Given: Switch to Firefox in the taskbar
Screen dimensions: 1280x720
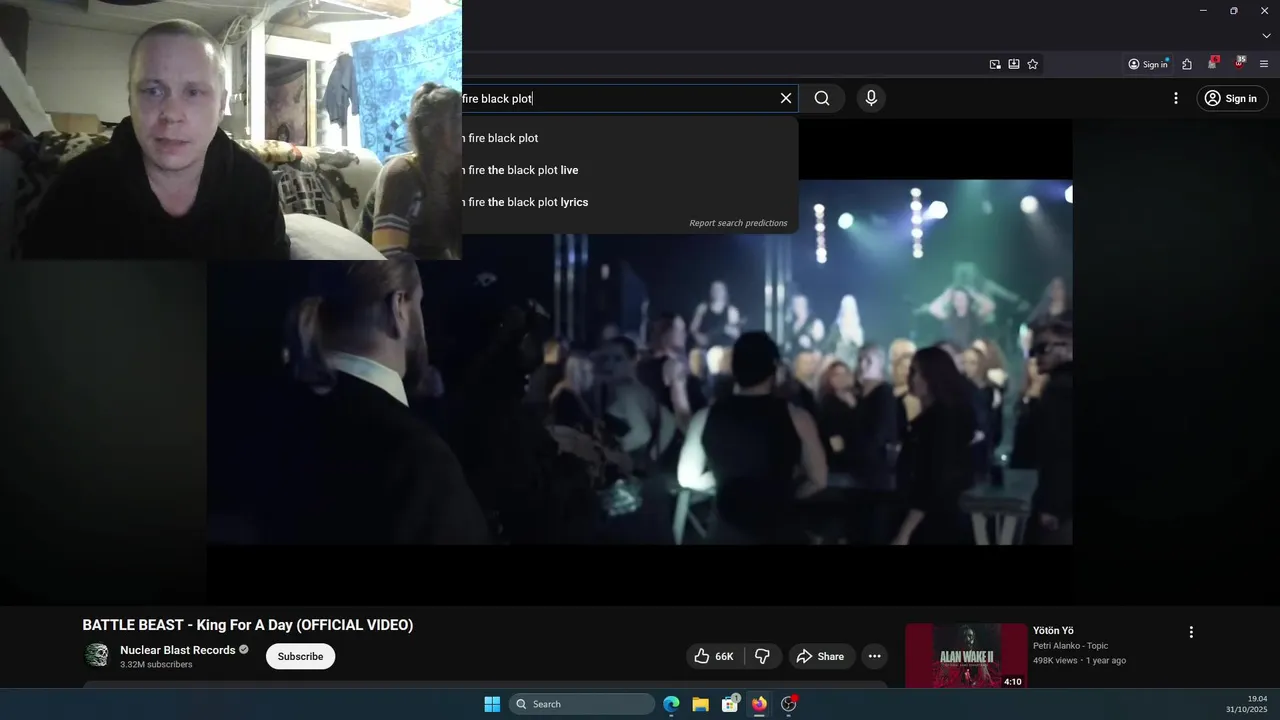Looking at the screenshot, I should 759,704.
